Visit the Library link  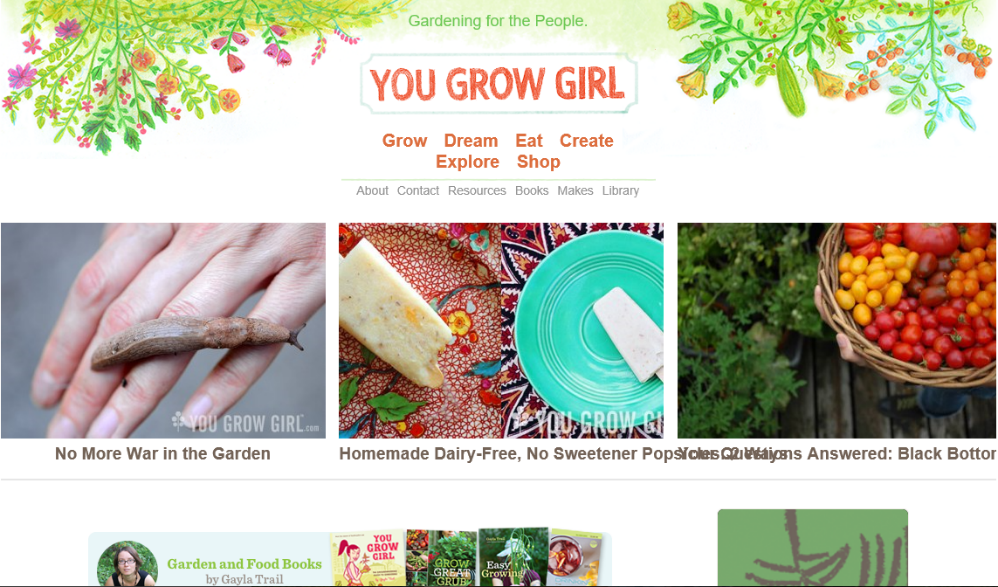621,190
